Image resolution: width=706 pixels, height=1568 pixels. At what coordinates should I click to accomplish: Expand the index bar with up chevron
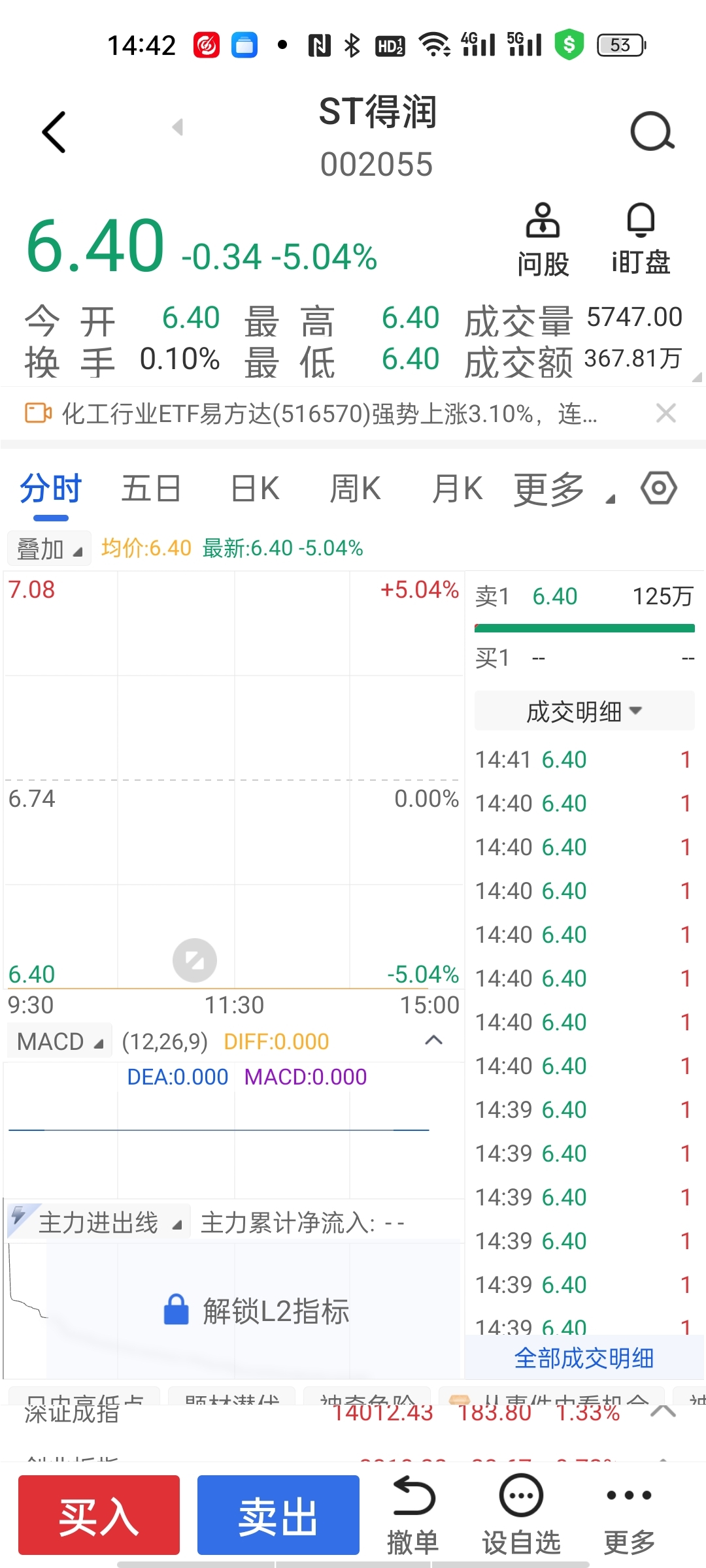click(x=664, y=1412)
